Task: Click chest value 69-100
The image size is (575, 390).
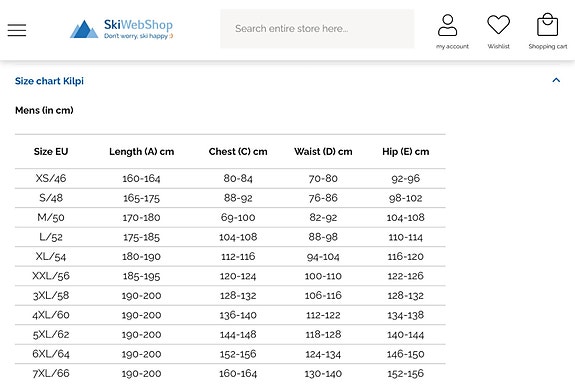Action: (x=238, y=217)
